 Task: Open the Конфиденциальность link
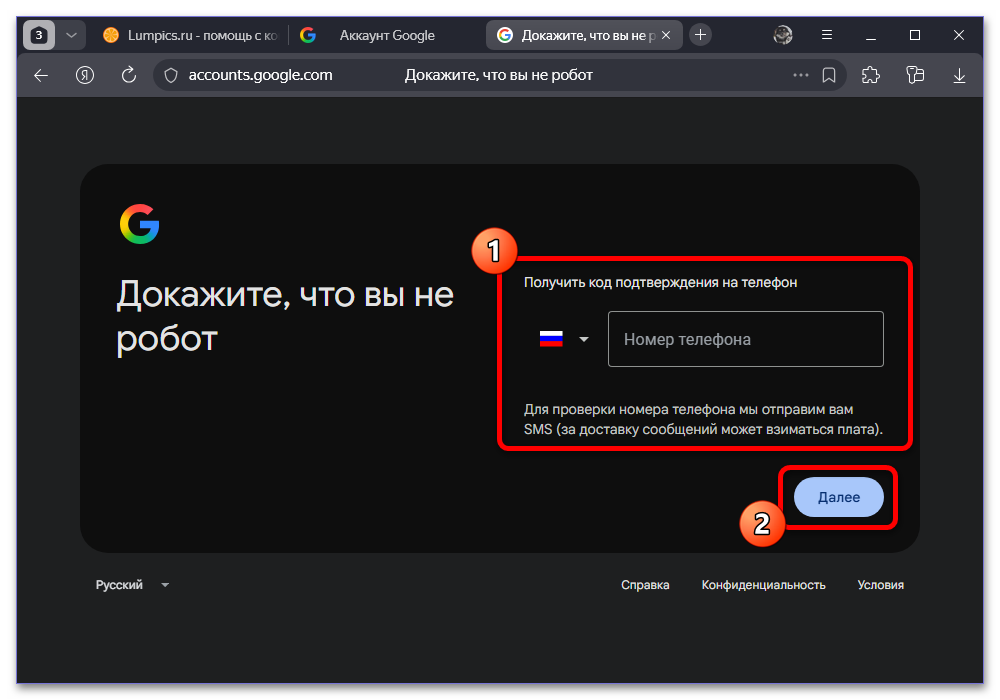(x=763, y=585)
